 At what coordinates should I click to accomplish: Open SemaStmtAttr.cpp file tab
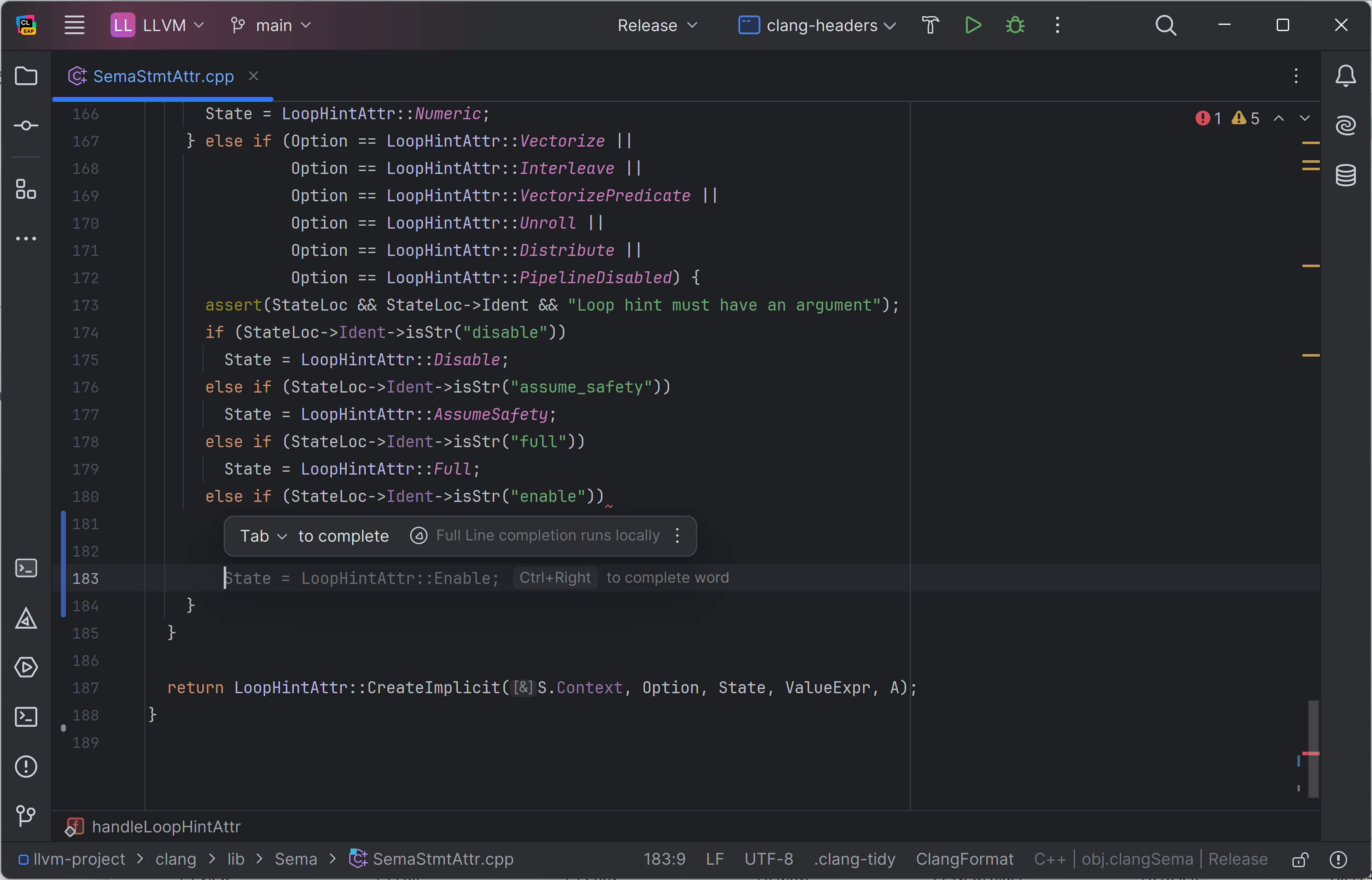pos(163,76)
